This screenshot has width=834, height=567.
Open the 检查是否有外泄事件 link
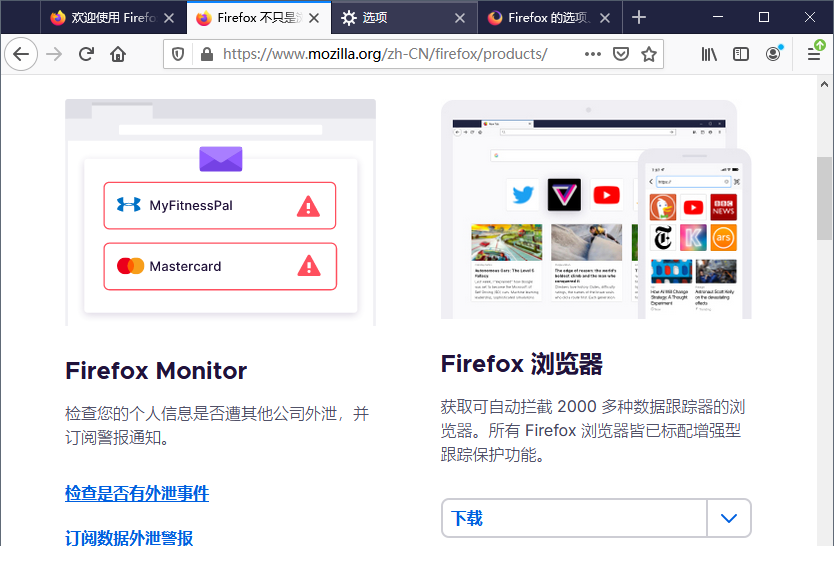click(x=137, y=493)
